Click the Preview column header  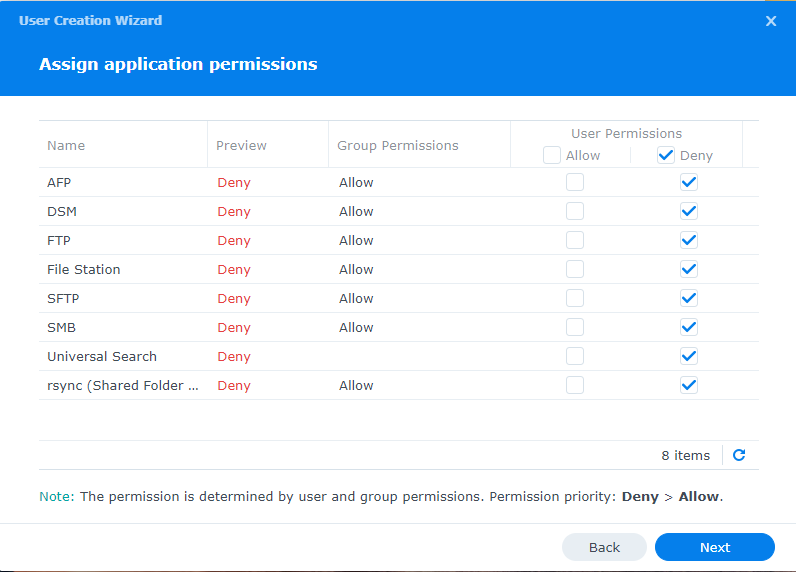point(241,145)
